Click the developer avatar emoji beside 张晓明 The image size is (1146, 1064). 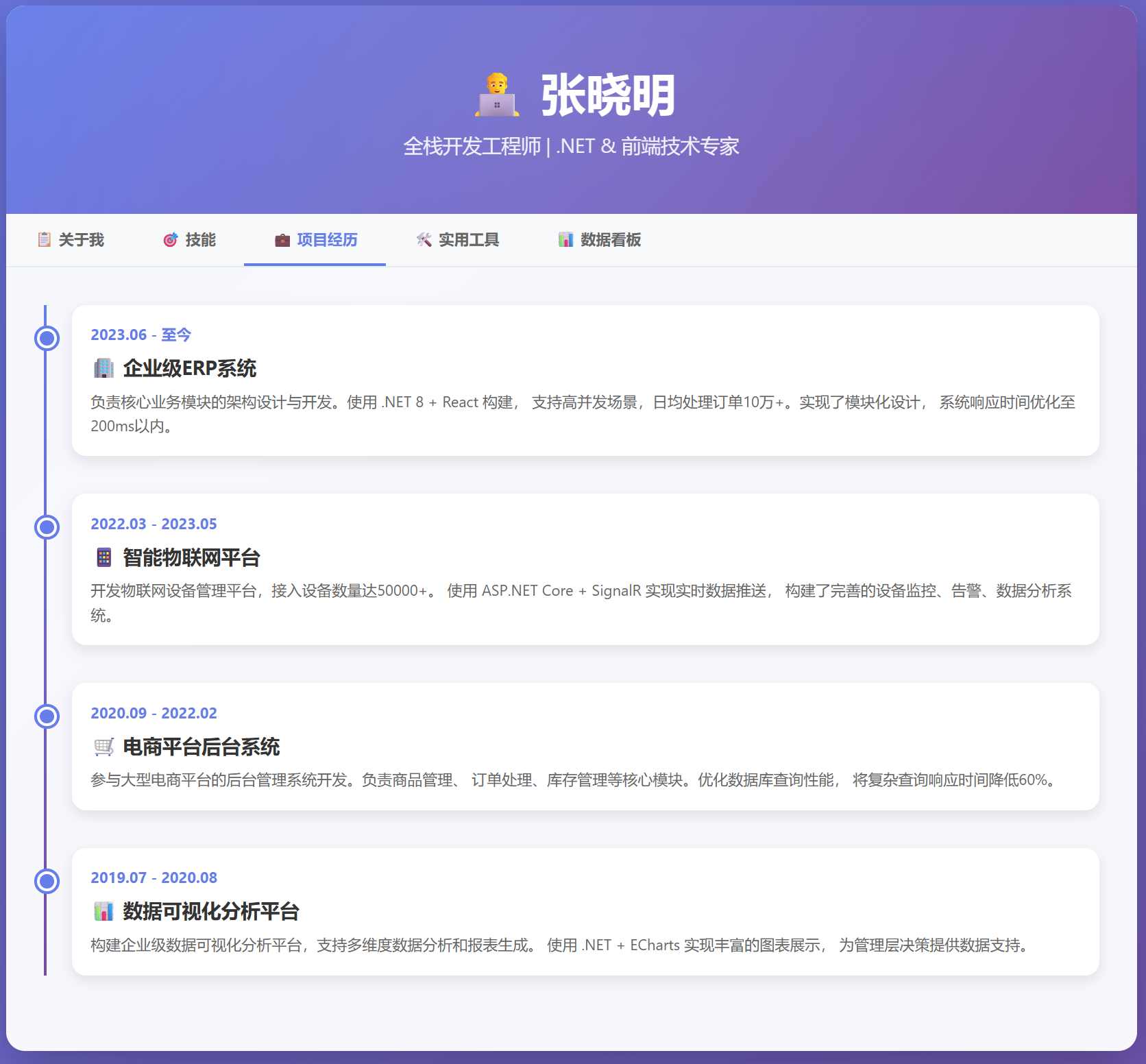[497, 95]
